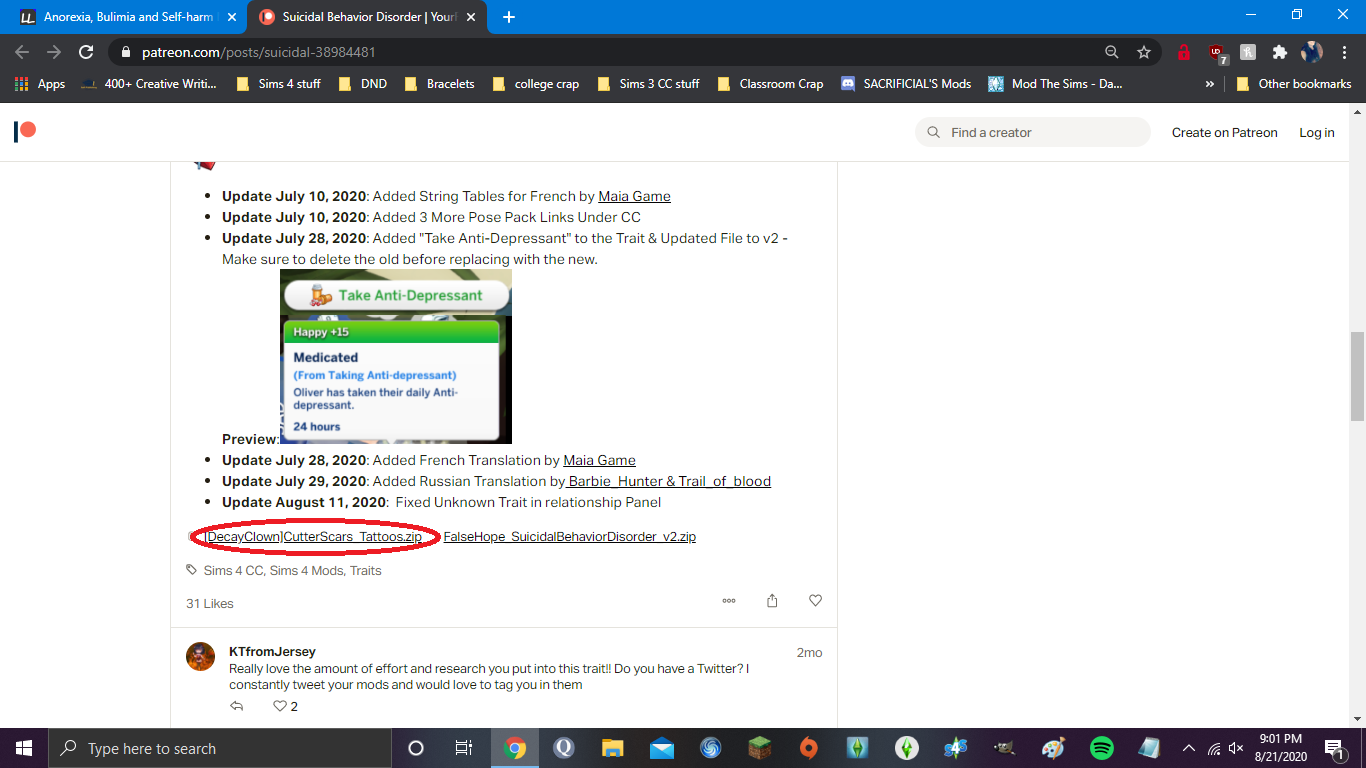Click the Traits tag
The height and width of the screenshot is (768, 1366).
pyautogui.click(x=365, y=570)
